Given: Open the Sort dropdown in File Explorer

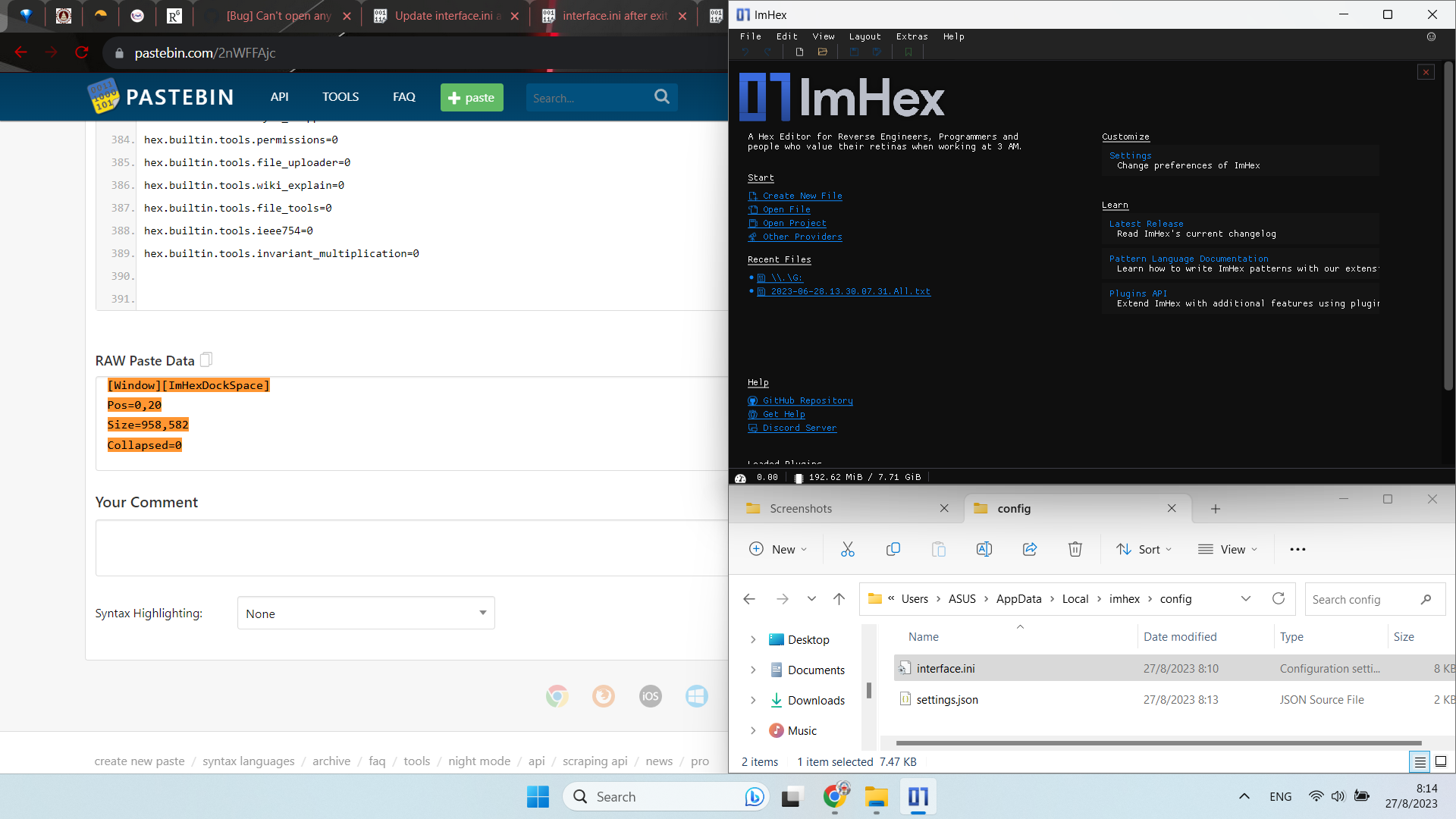Looking at the screenshot, I should pos(1144,549).
